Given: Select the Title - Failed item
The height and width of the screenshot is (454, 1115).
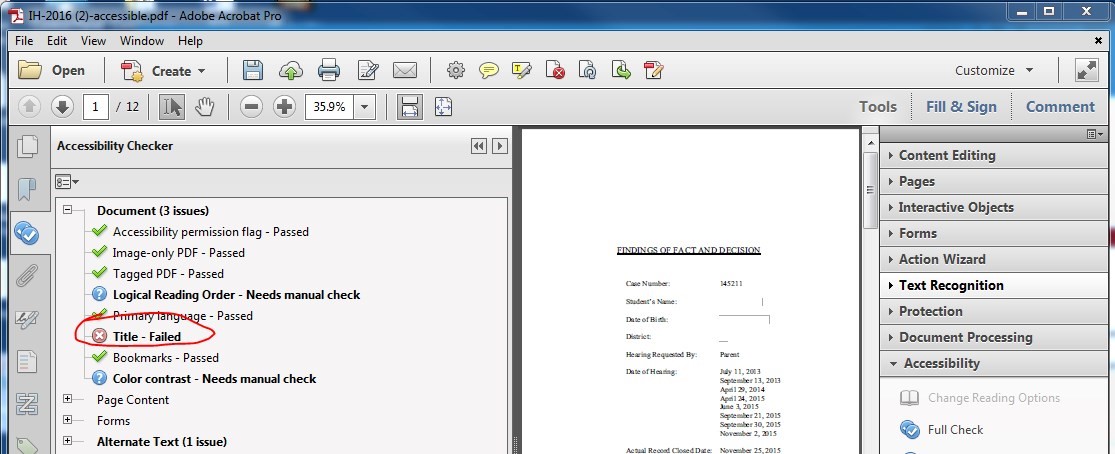Looking at the screenshot, I should coord(146,337).
